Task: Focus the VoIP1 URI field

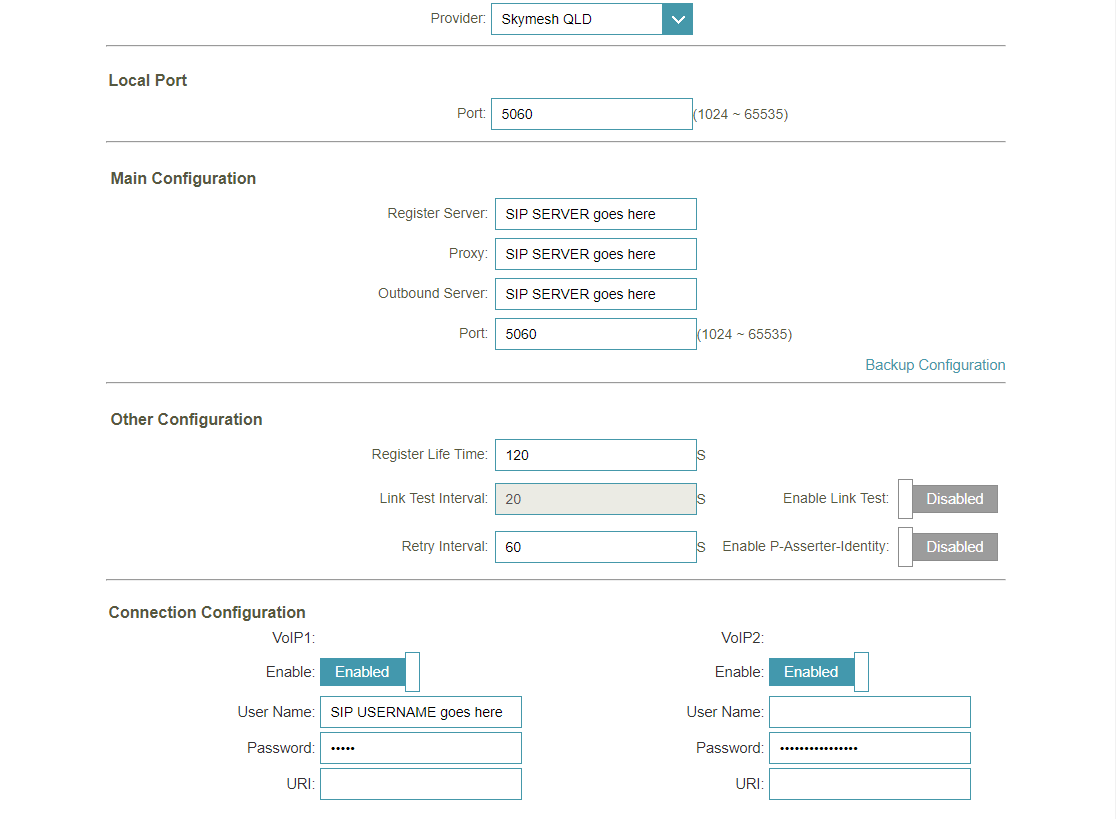Action: pyautogui.click(x=421, y=784)
